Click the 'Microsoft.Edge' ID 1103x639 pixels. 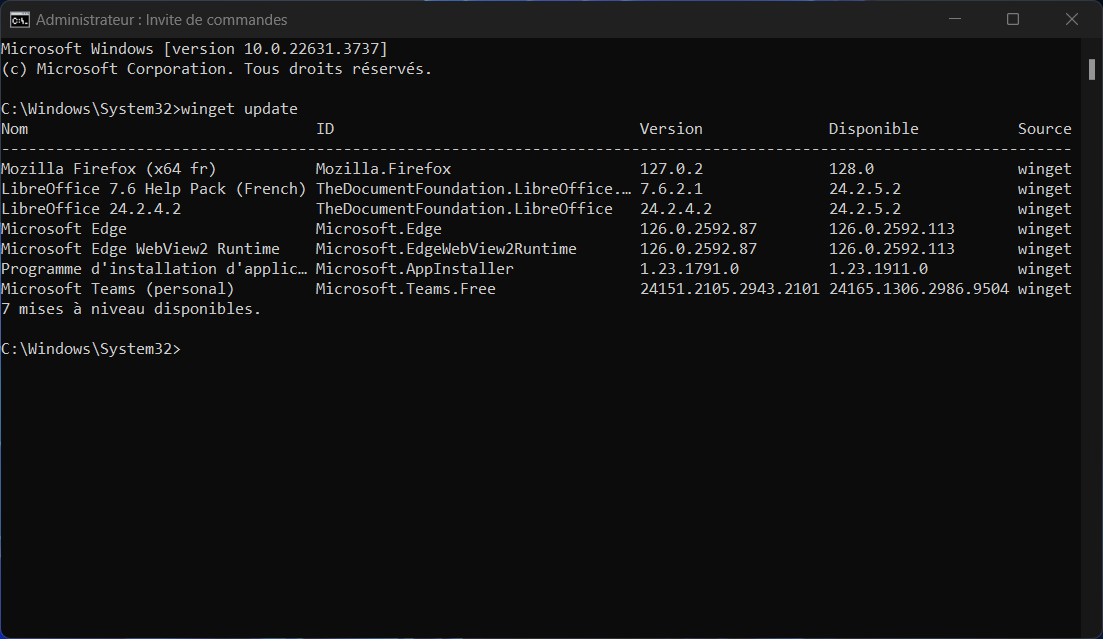378,229
